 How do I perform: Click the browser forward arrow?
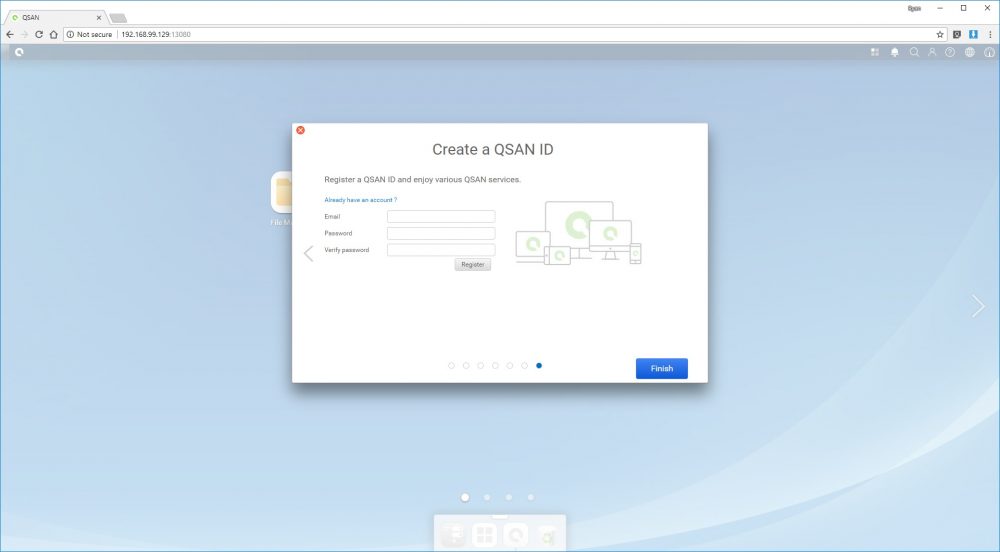[x=24, y=34]
